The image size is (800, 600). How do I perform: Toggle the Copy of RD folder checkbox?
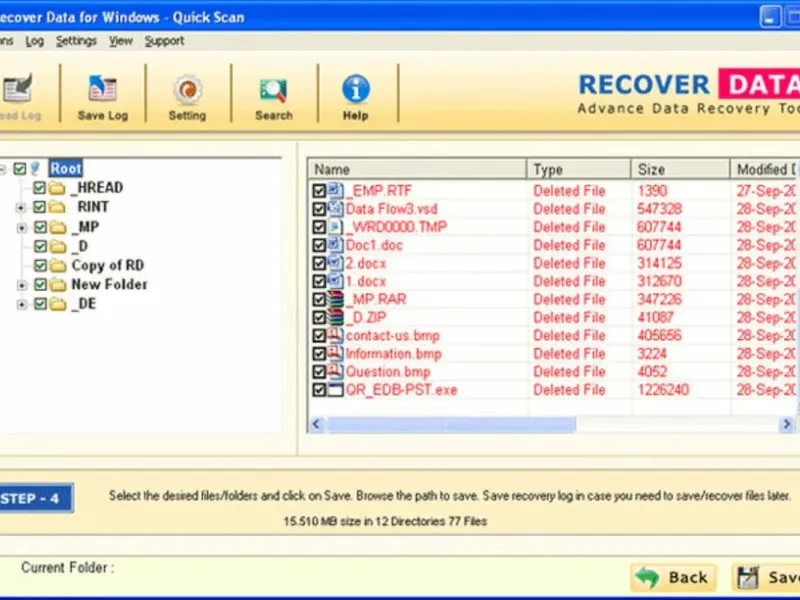(x=40, y=266)
